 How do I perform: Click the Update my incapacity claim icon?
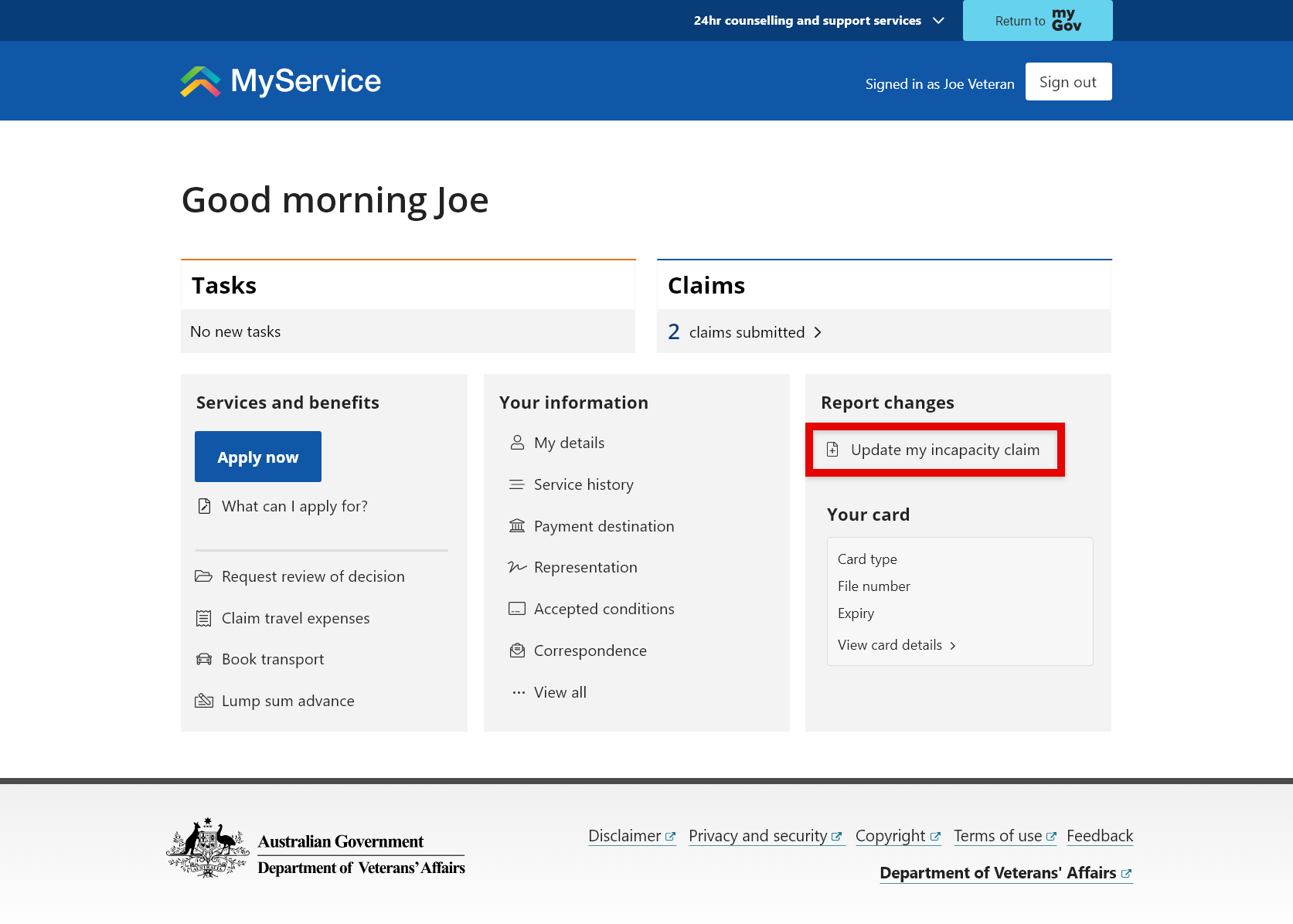pos(833,450)
